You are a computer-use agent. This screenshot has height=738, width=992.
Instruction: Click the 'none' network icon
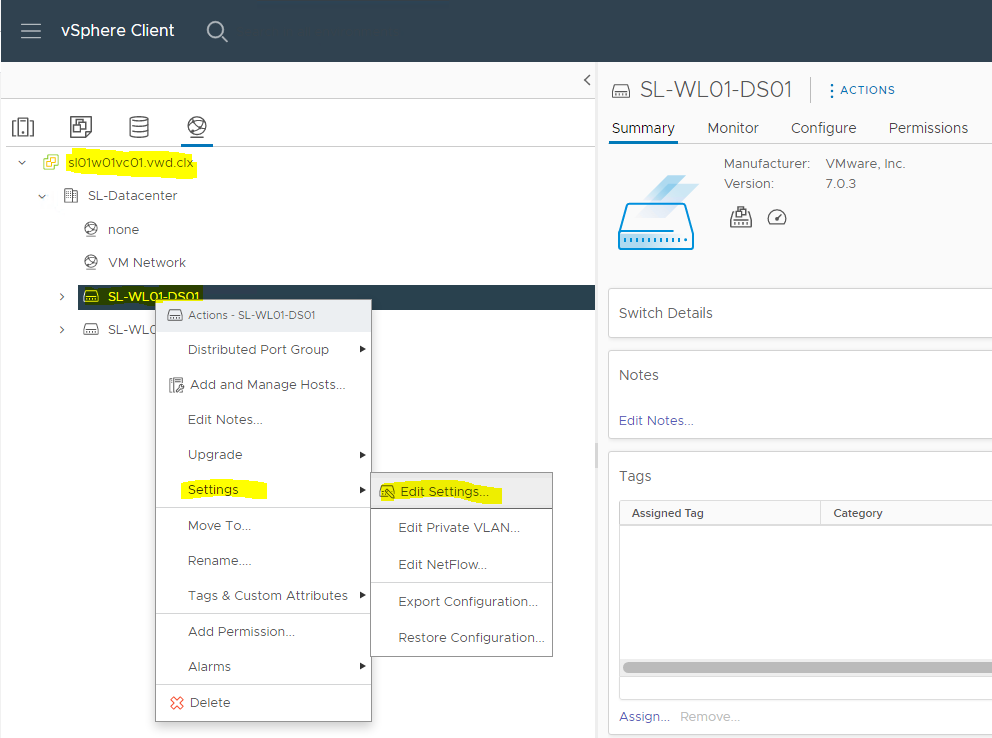91,229
